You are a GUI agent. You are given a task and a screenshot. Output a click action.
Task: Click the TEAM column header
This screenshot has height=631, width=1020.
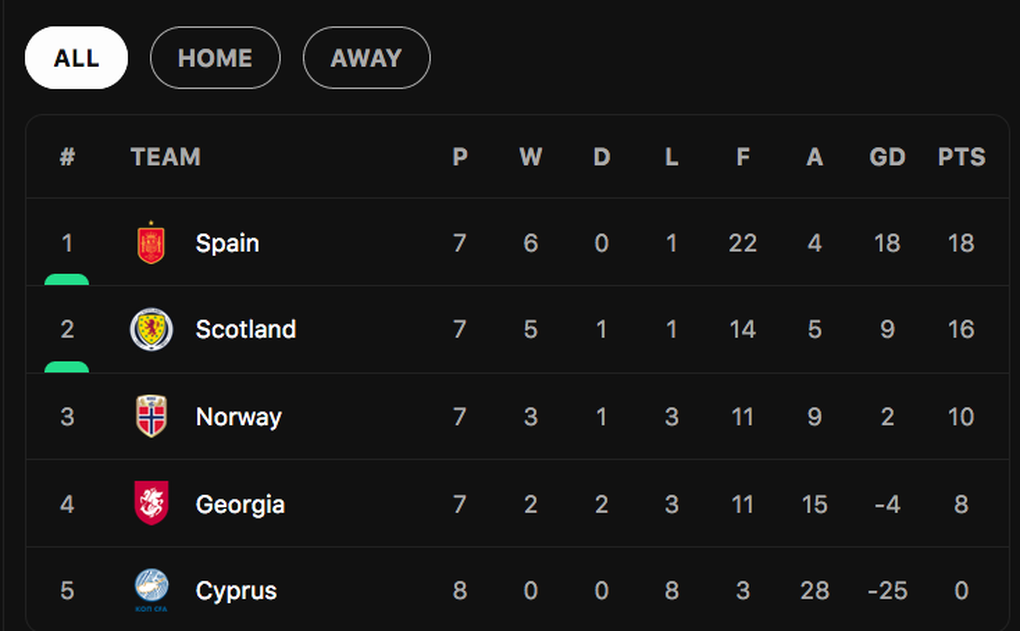[x=165, y=157]
